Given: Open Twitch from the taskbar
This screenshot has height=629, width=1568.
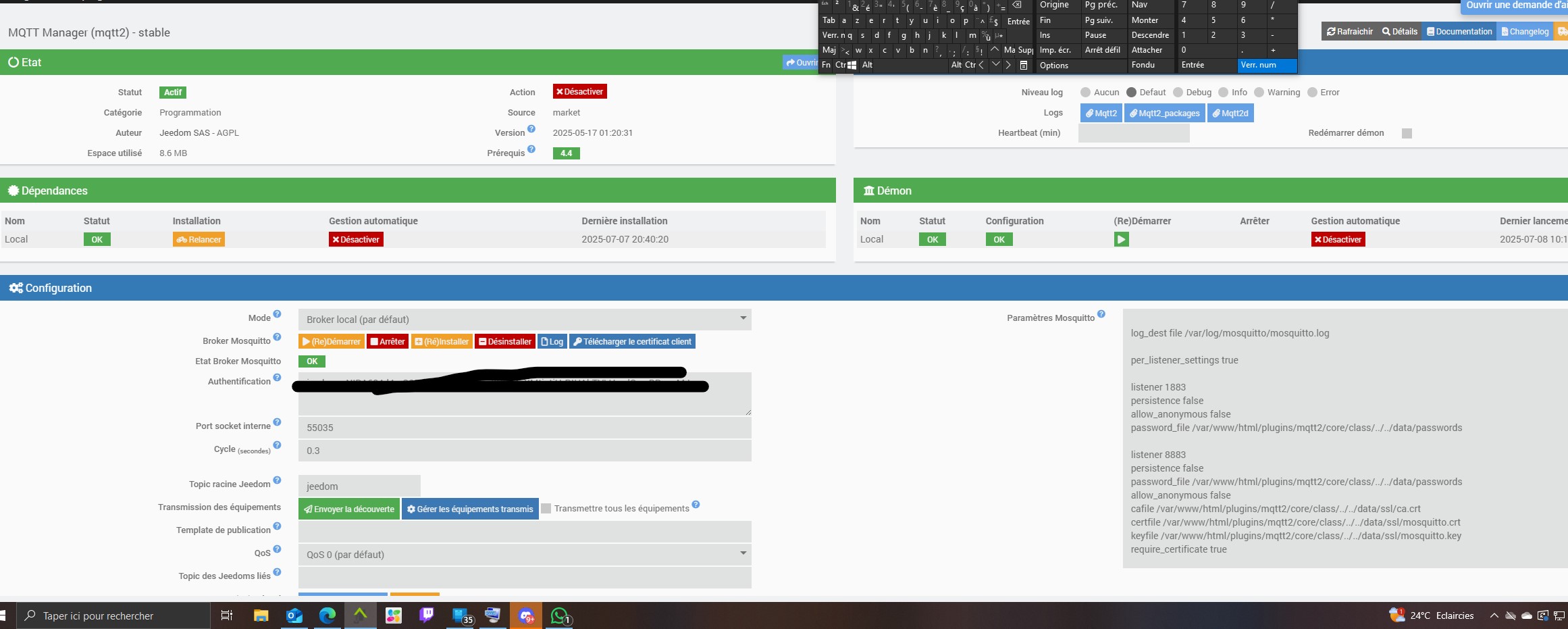Looking at the screenshot, I should click(427, 615).
